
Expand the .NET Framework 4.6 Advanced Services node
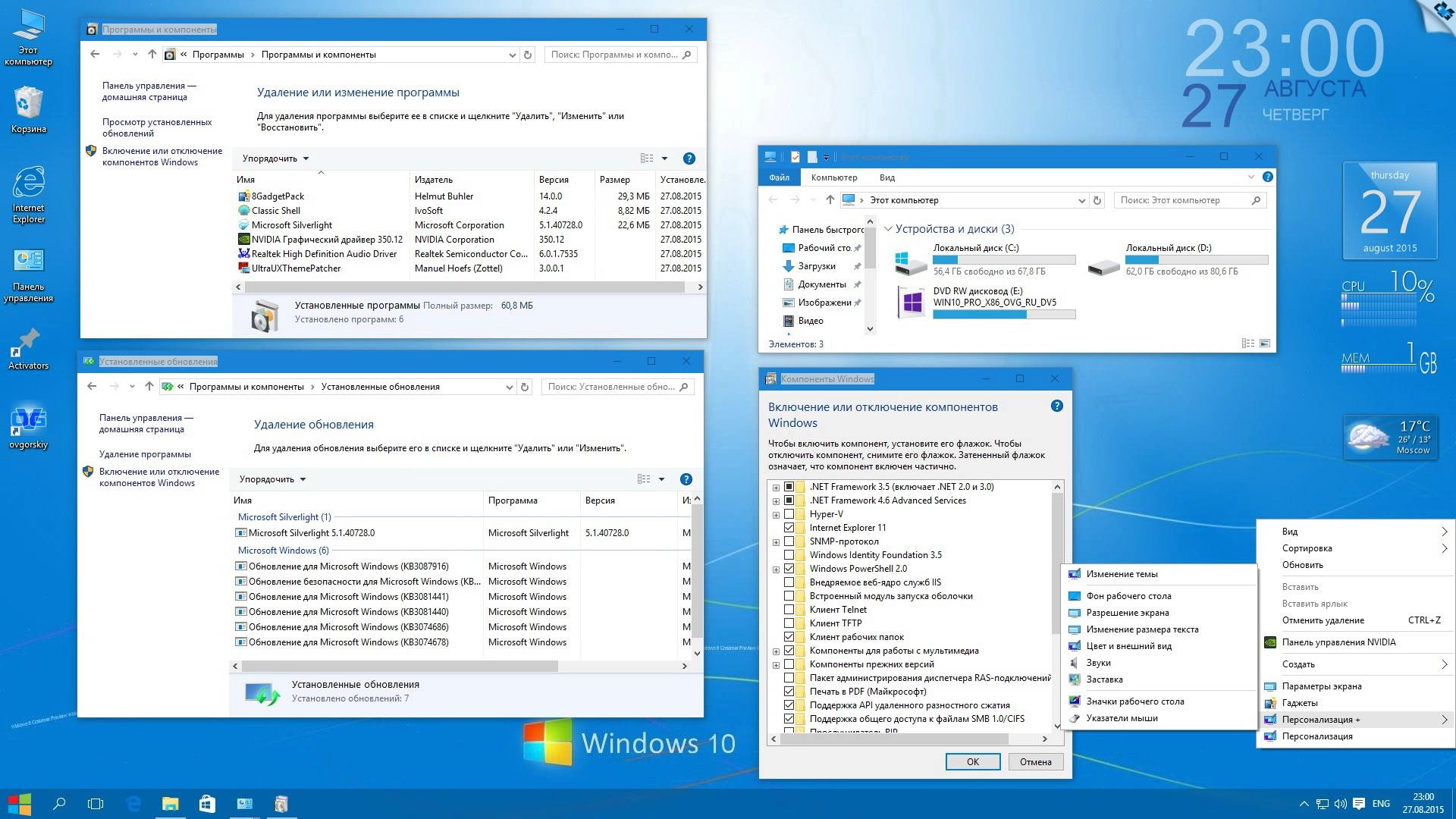pyautogui.click(x=776, y=500)
